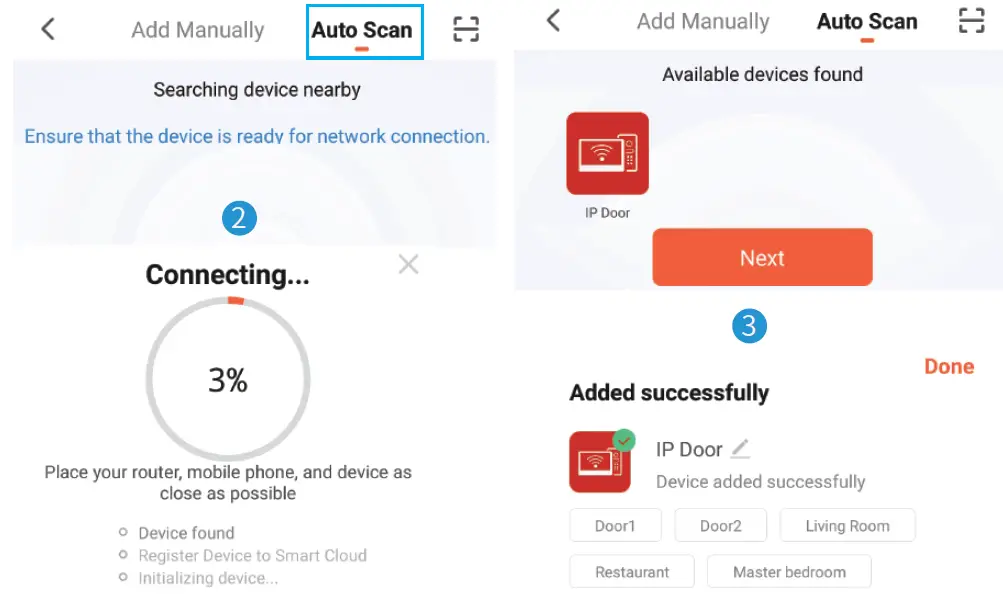Select the IP Door device found
Screen dimensions: 1003x597
point(607,154)
